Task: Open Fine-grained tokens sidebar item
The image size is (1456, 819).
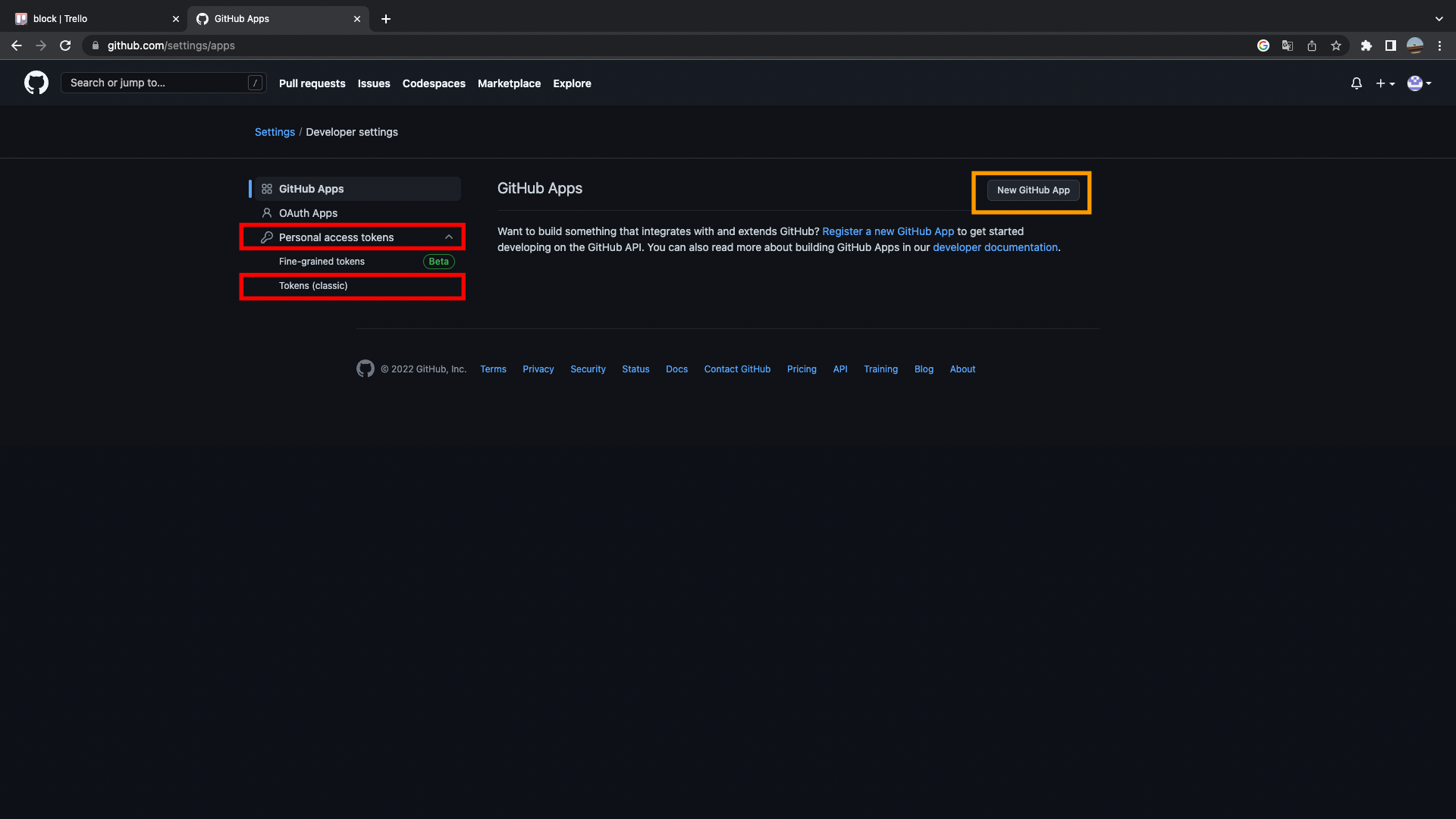Action: (322, 262)
